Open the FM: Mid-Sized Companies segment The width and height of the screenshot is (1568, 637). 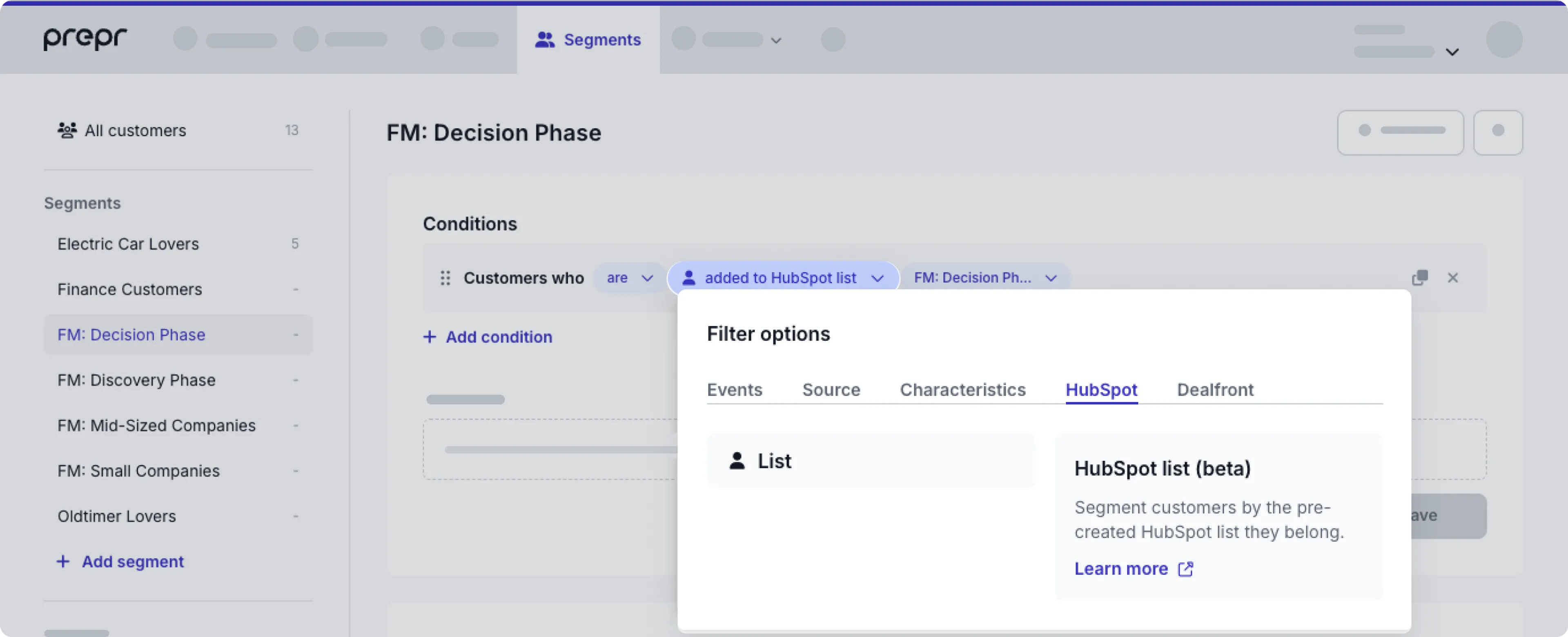click(178, 425)
